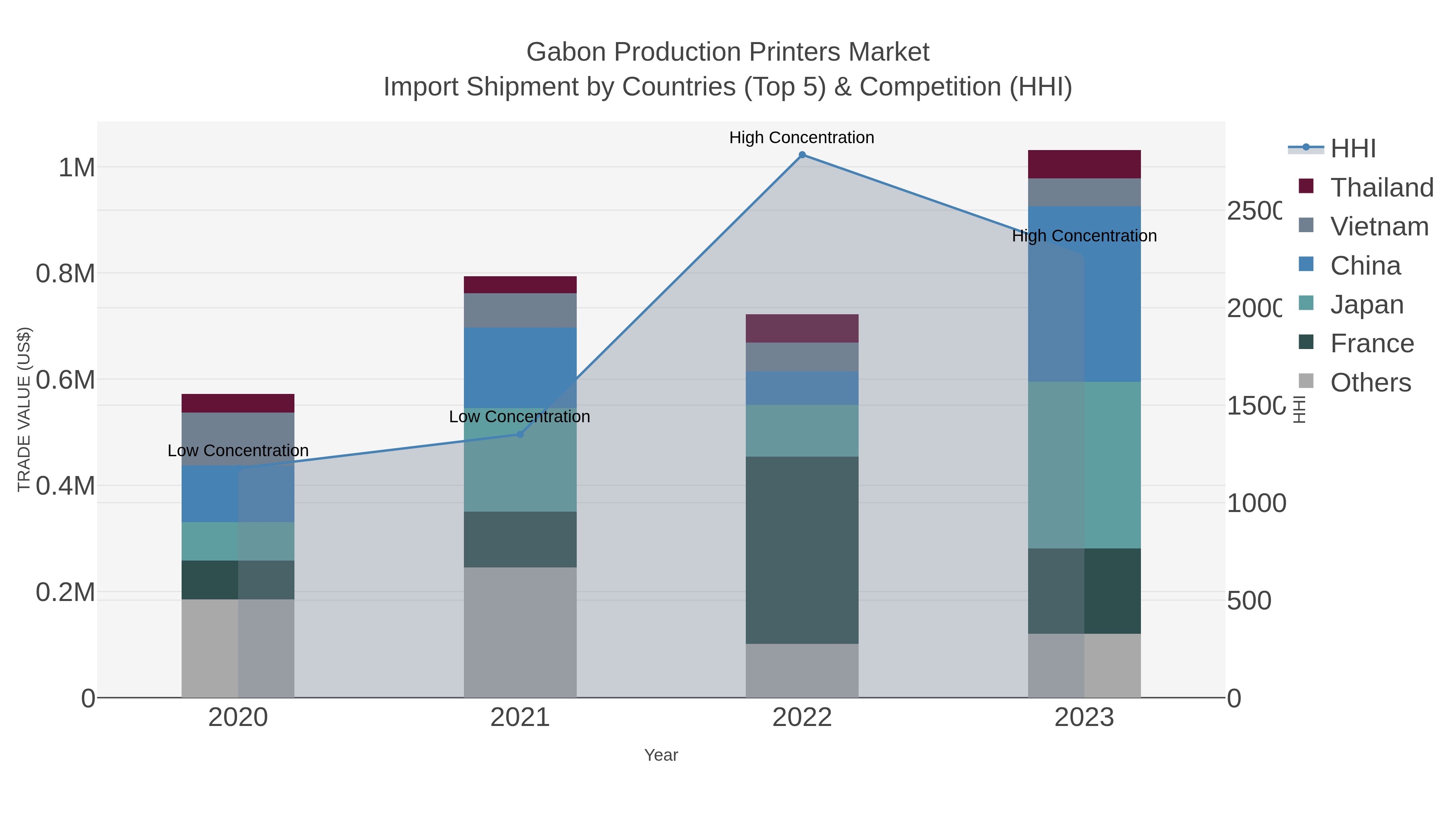
Task: Click the 0.2M tick on left axis
Action: pos(66,593)
